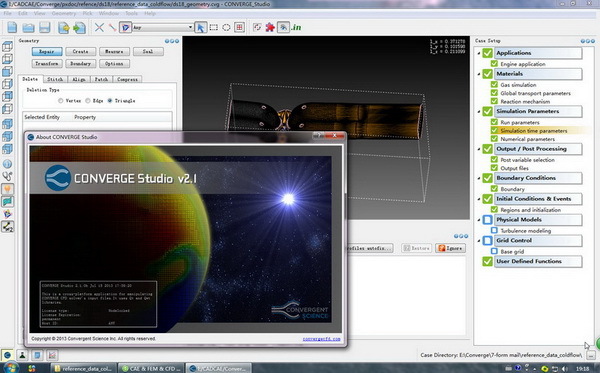Click the Create geometry button

[x=80, y=51]
